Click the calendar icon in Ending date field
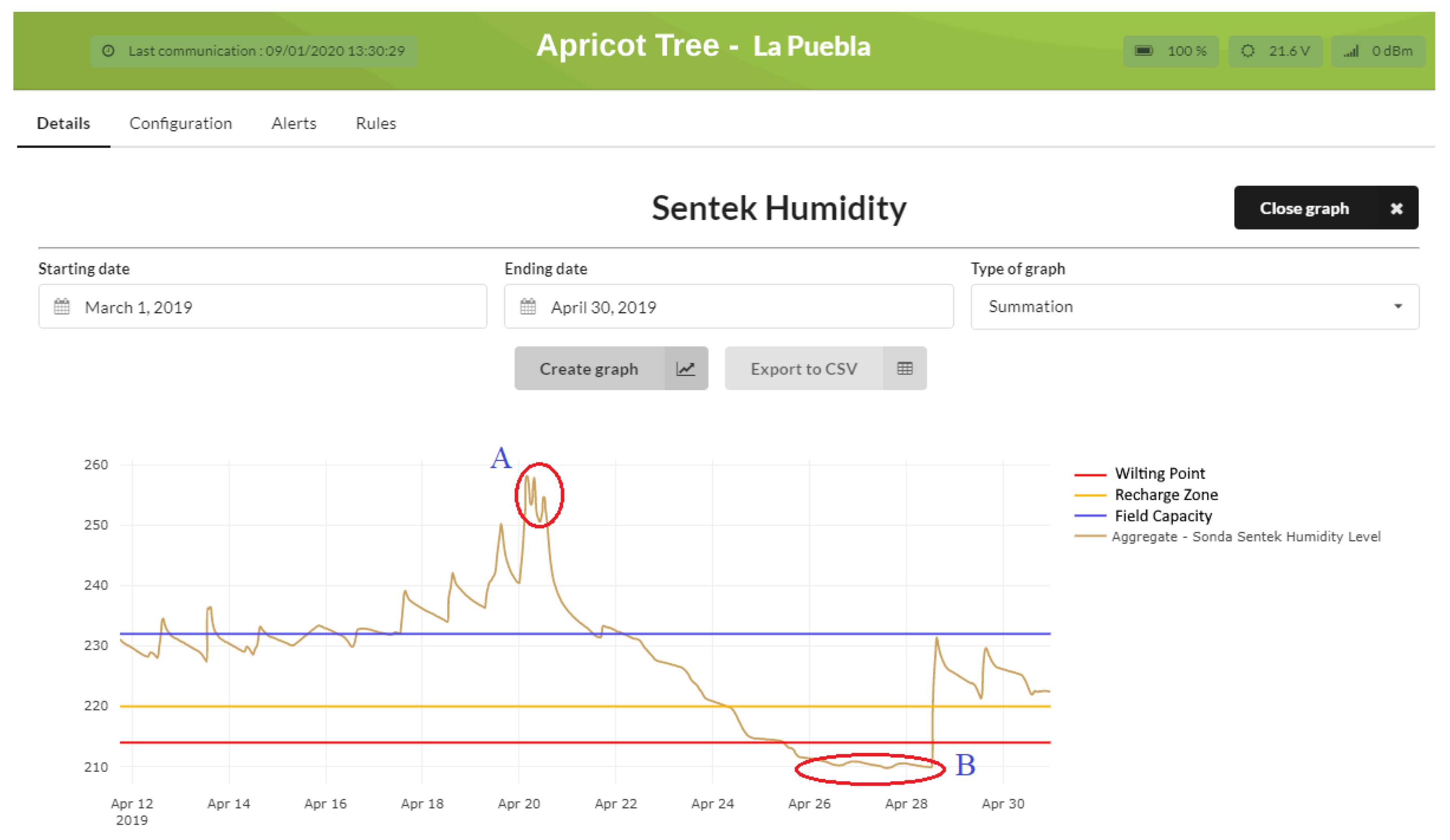This screenshot has width=1450, height=840. 527,306
